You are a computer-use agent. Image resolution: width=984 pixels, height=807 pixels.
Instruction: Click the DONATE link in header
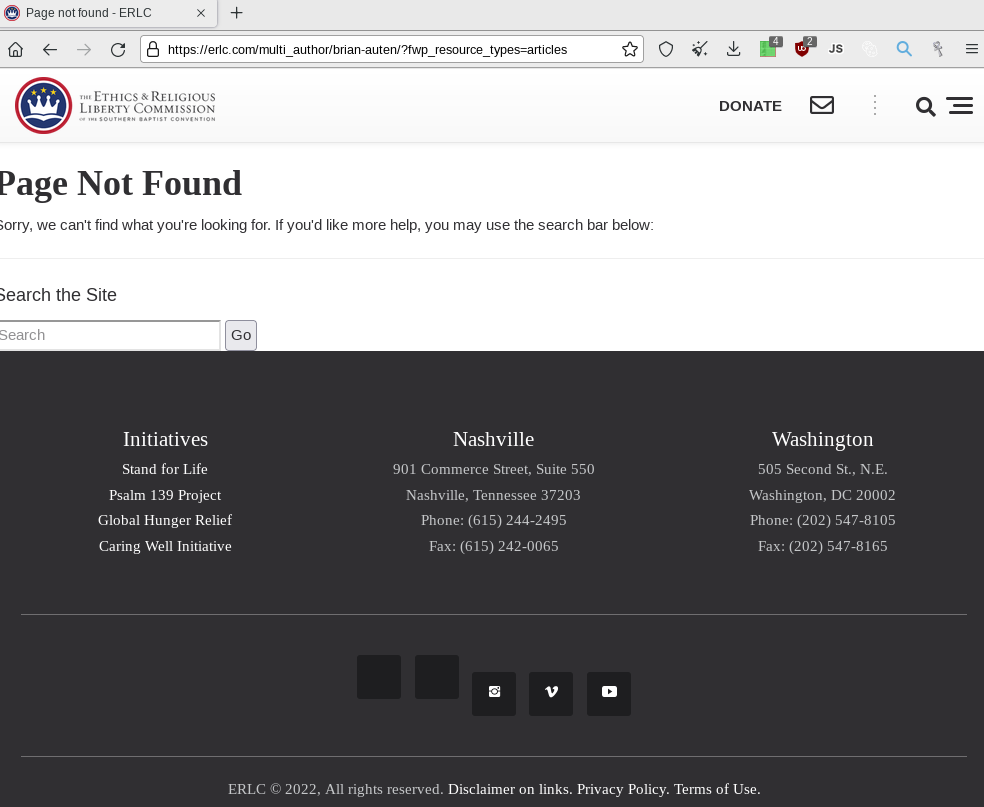[750, 106]
